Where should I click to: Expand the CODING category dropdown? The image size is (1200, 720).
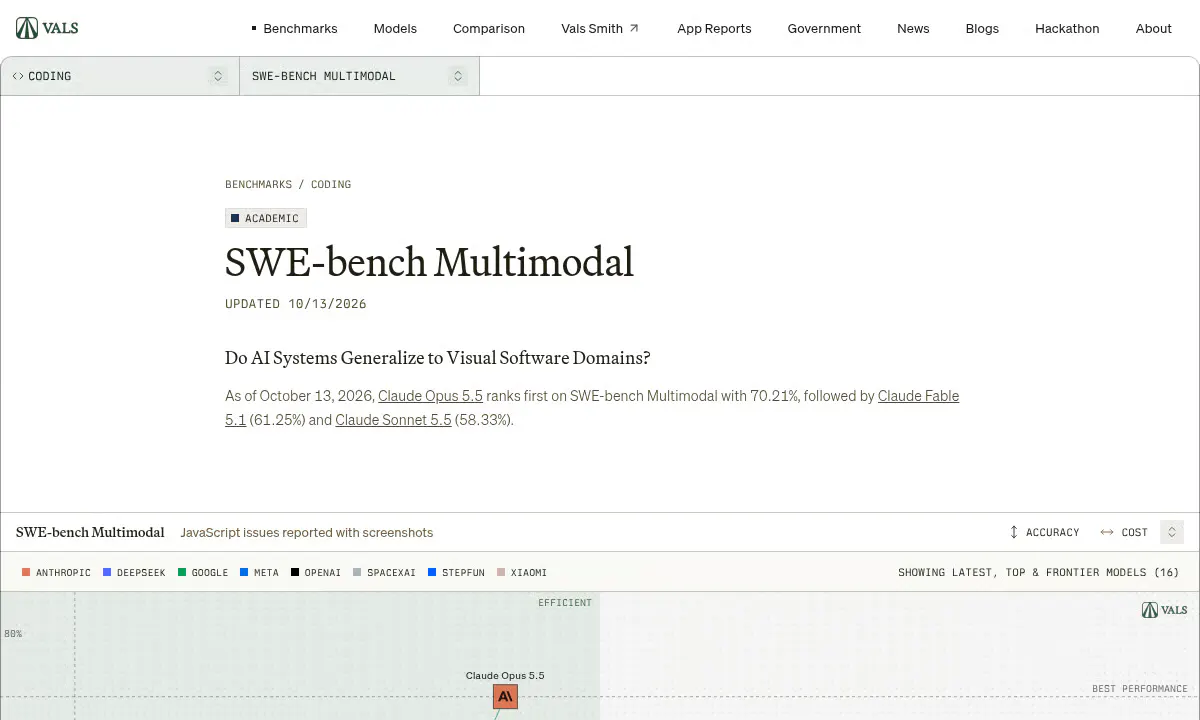(120, 76)
